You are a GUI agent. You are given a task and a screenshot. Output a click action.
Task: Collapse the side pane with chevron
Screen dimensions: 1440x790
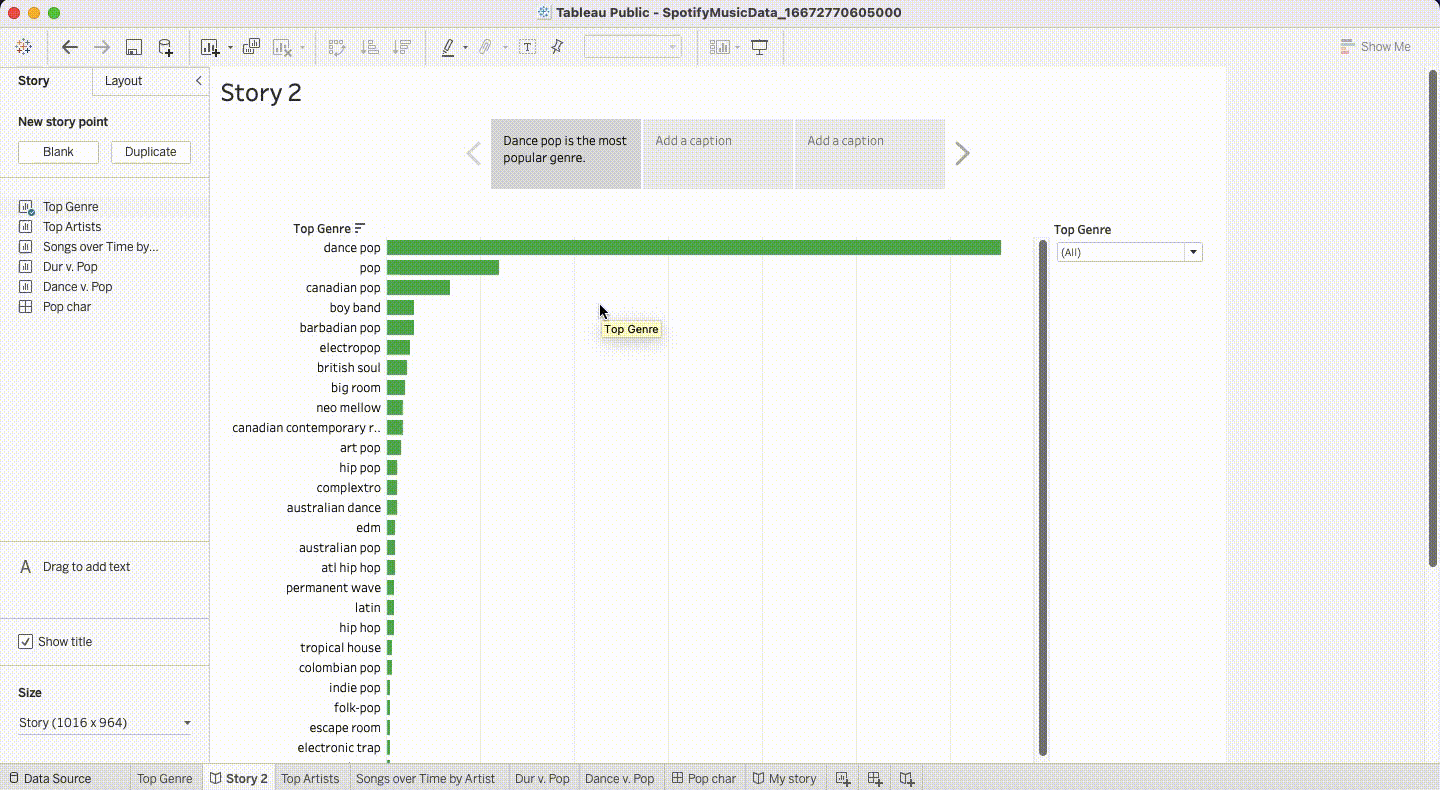(198, 81)
